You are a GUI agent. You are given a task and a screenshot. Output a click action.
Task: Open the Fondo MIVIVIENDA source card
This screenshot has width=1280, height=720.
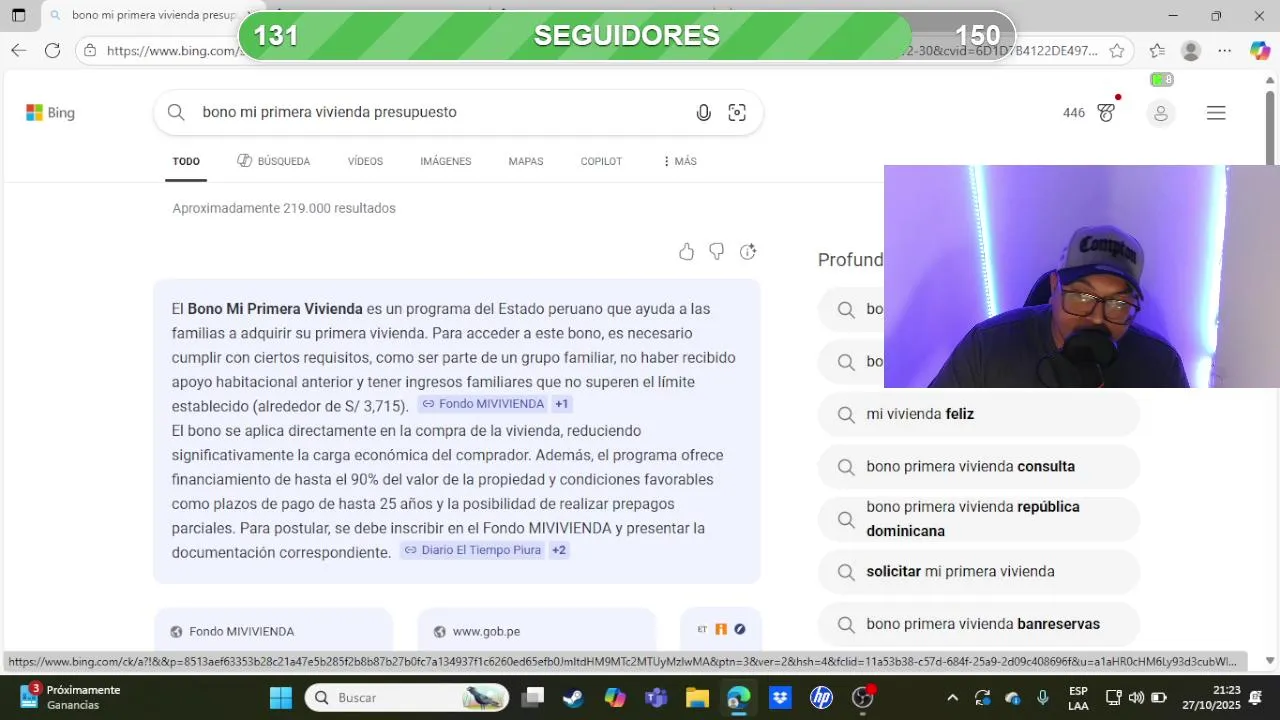click(273, 631)
